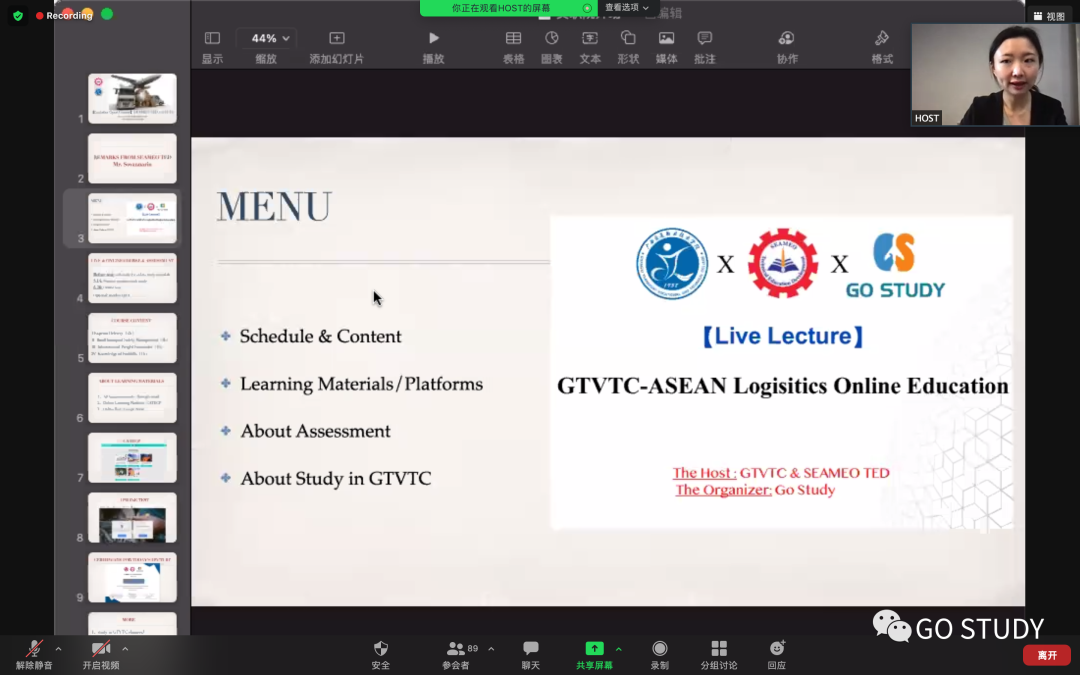Select slide 2 Remarks from SEAMEO thumbnail

[132, 158]
